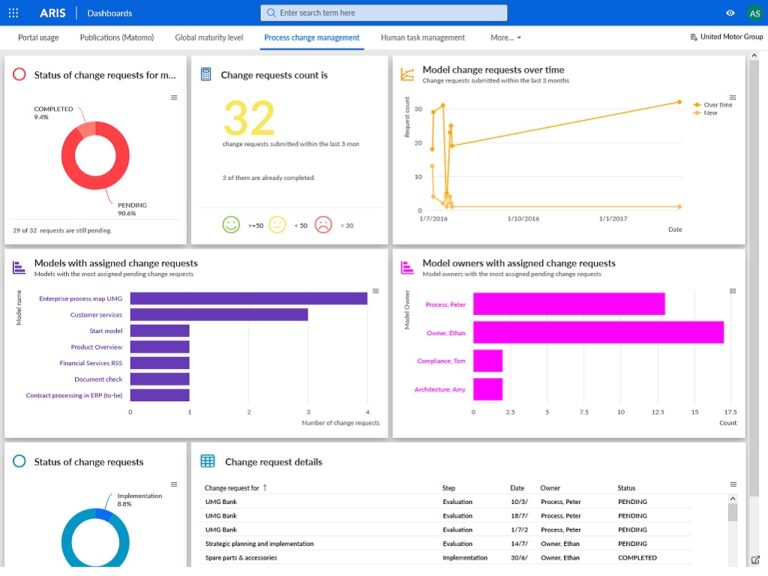Open the Human task management tab
Screen dimensions: 768x576
point(422,37)
